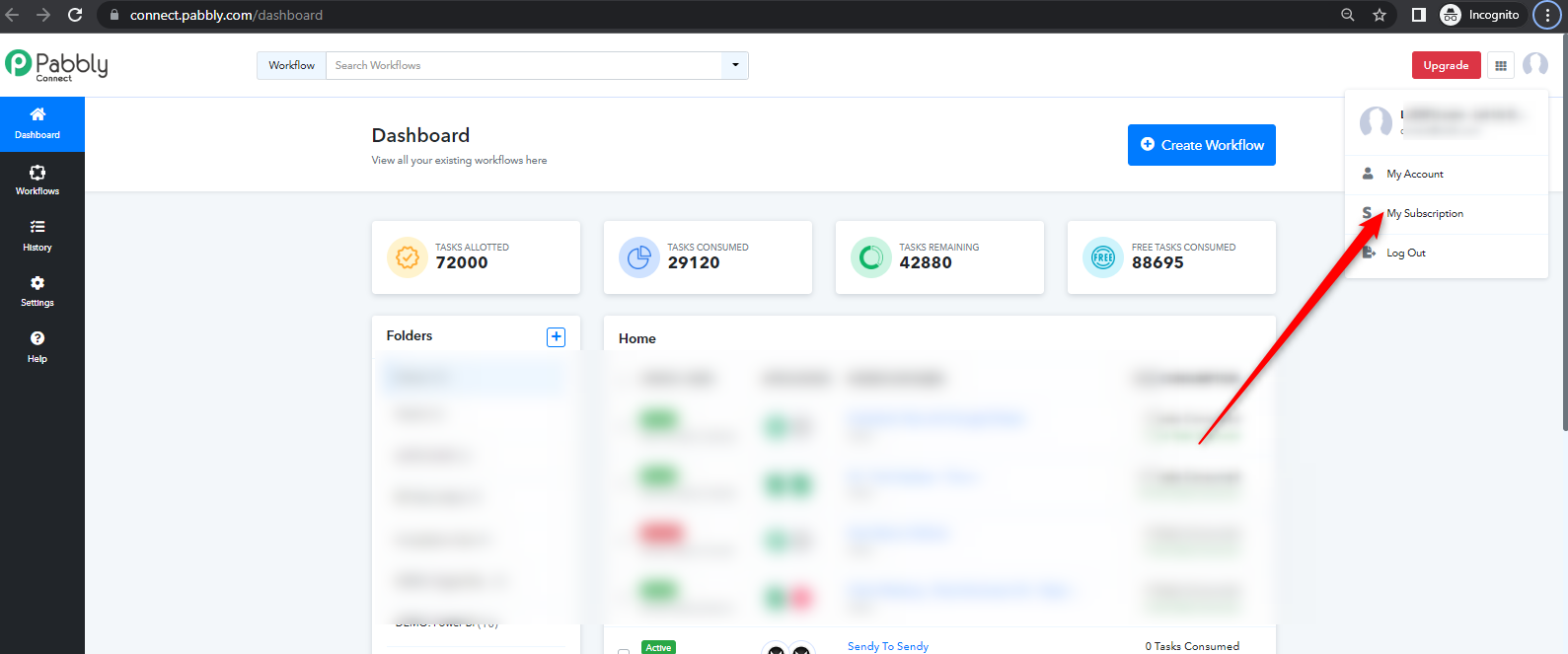Open History in the sidebar
This screenshot has width=1568, height=654.
37,236
